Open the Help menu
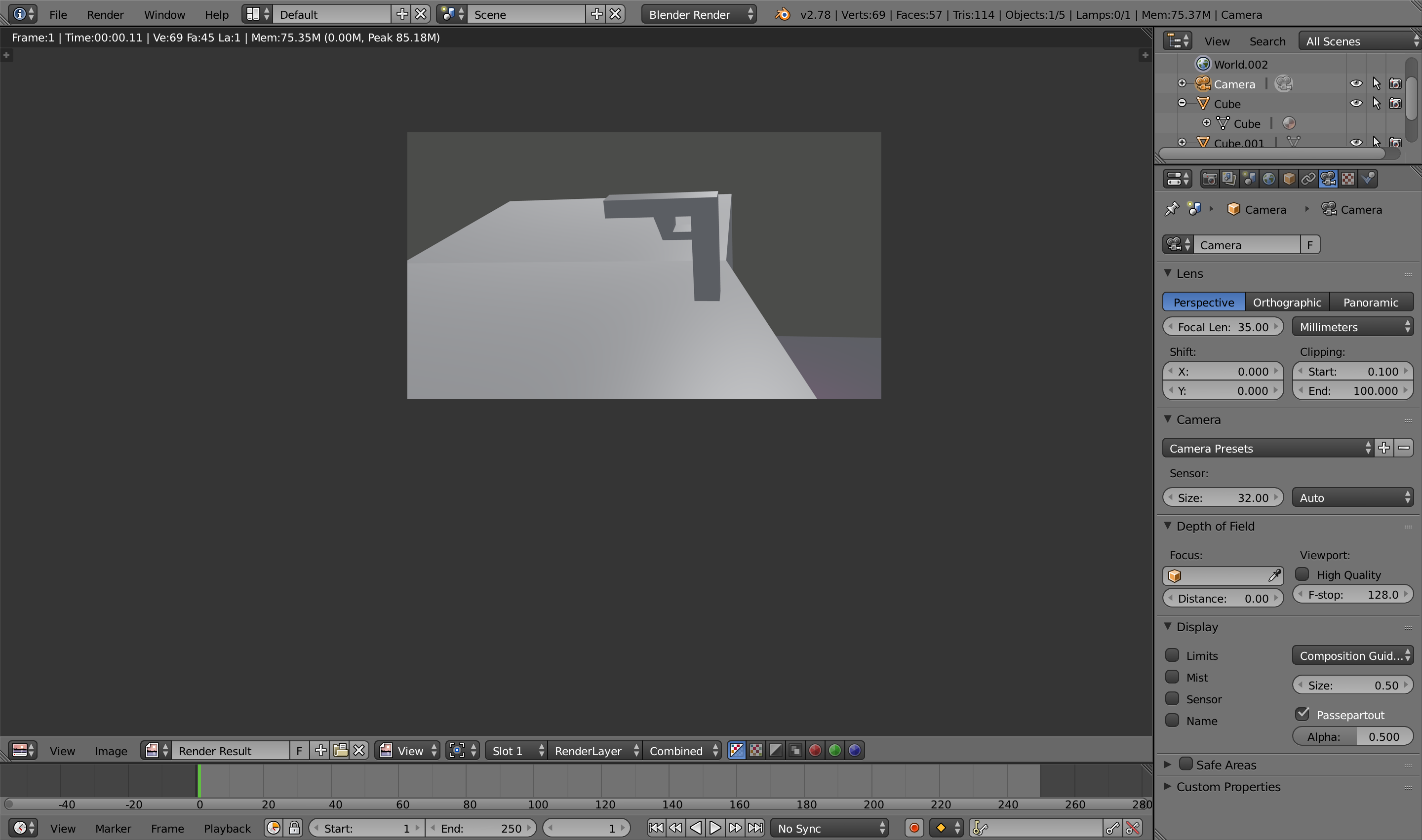Screen dimensions: 1422x840 [216, 15]
